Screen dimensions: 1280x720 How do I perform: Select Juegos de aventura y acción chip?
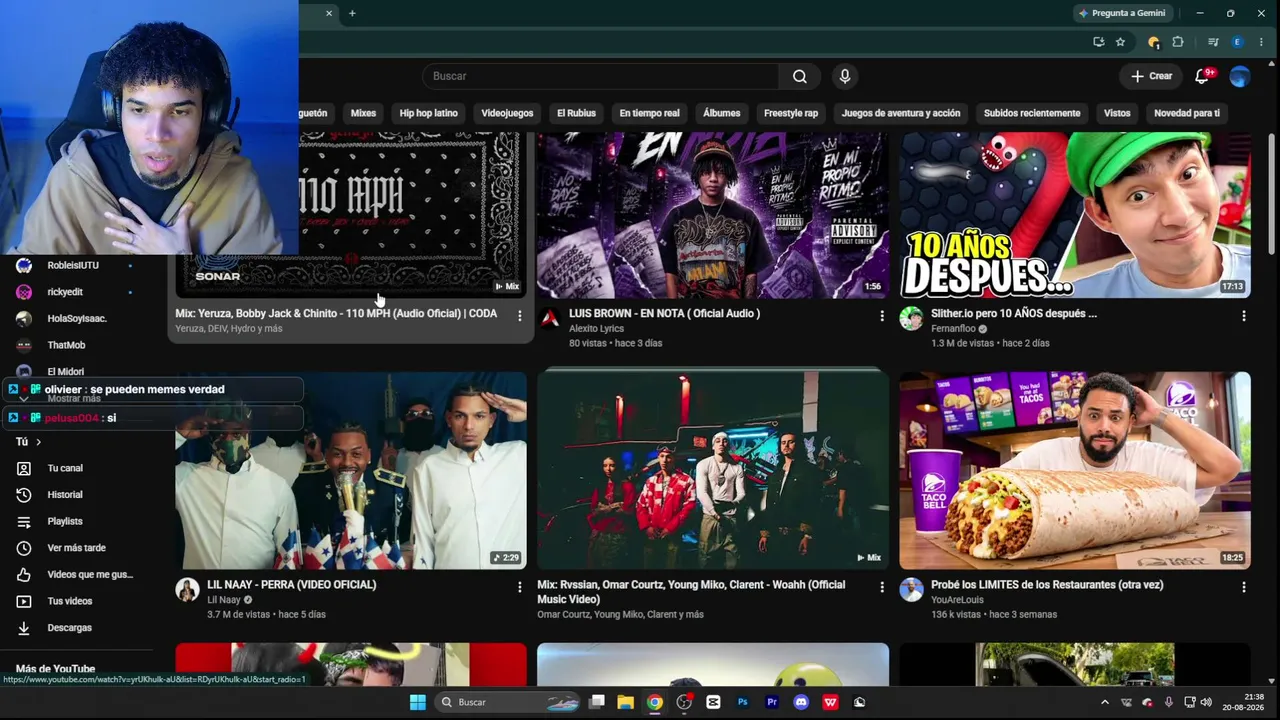tap(900, 113)
